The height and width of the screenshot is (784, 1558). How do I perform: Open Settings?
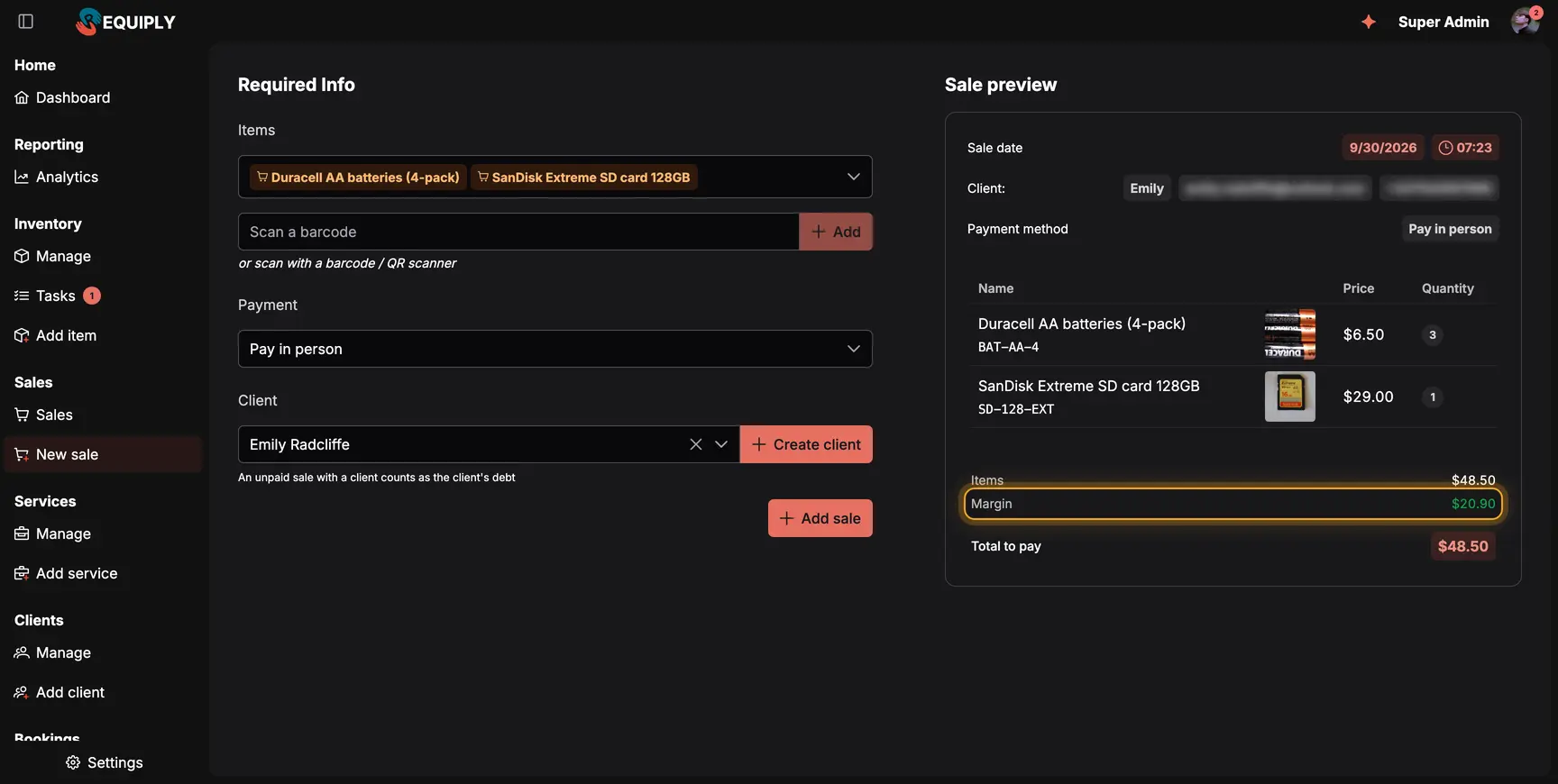point(105,762)
